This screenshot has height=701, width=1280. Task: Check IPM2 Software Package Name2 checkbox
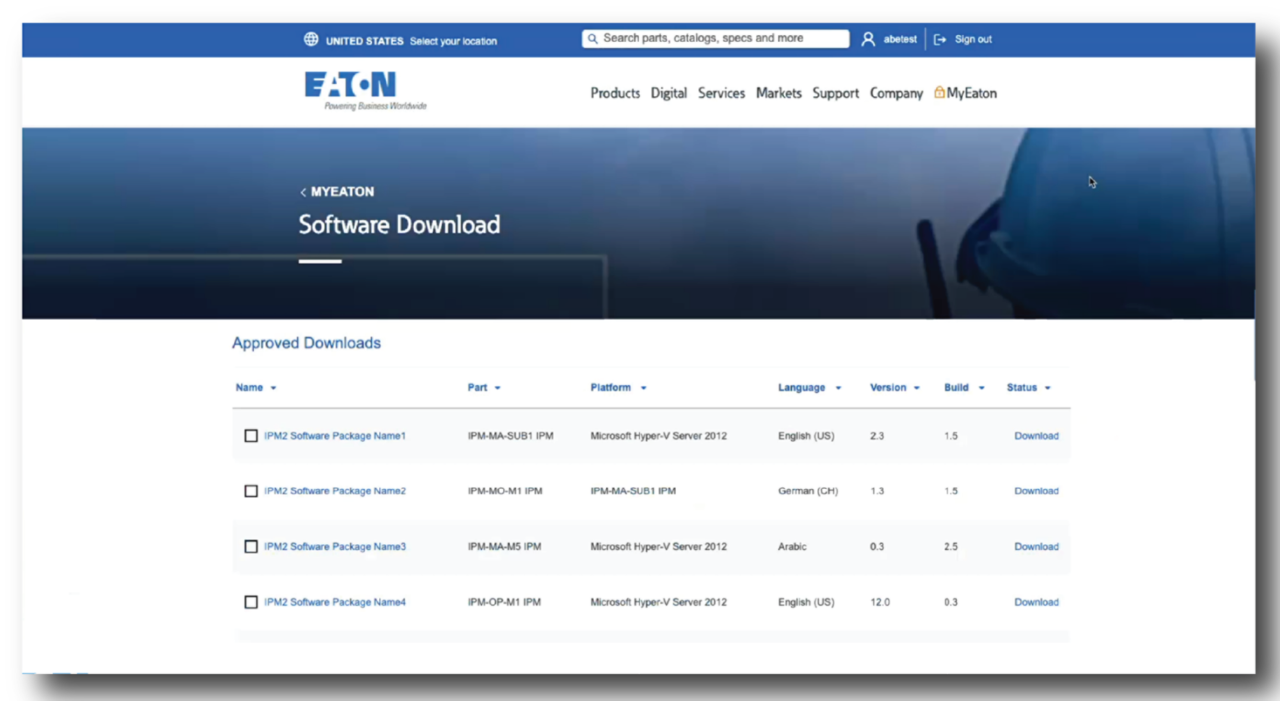251,491
